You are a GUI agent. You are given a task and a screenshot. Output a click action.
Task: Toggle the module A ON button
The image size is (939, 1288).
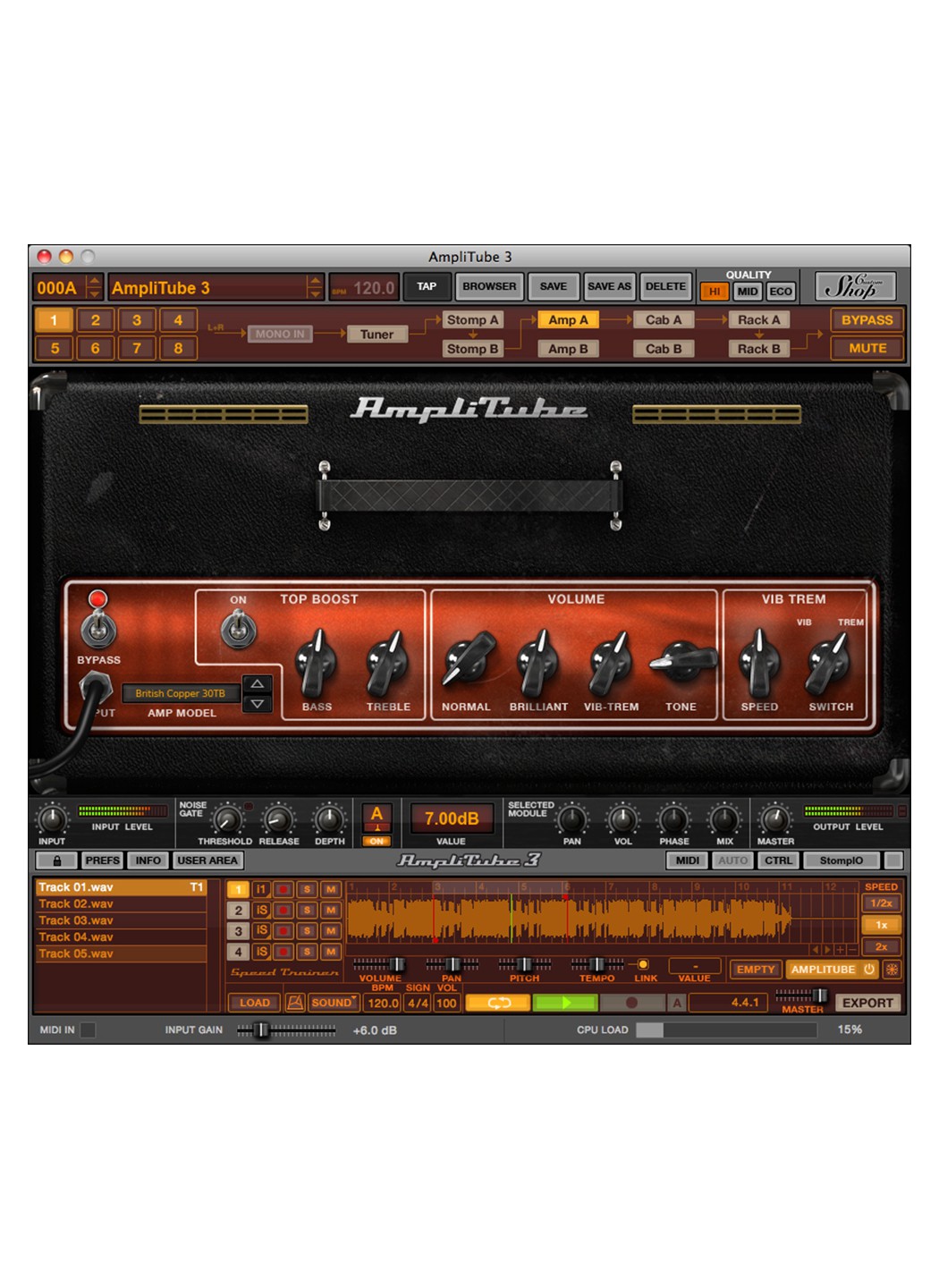point(376,841)
